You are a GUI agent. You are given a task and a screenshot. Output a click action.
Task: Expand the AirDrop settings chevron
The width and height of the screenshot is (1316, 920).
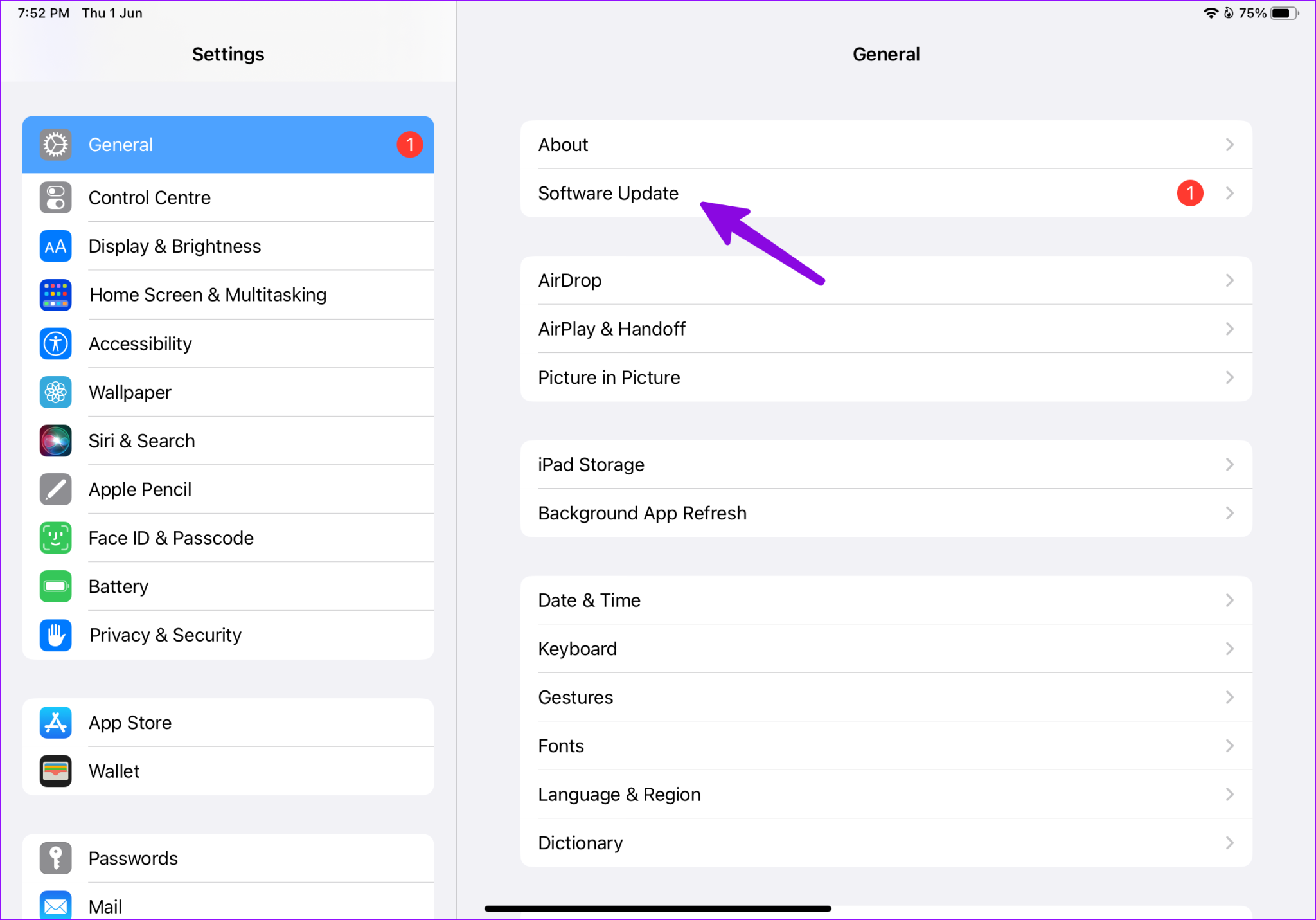(1230, 280)
